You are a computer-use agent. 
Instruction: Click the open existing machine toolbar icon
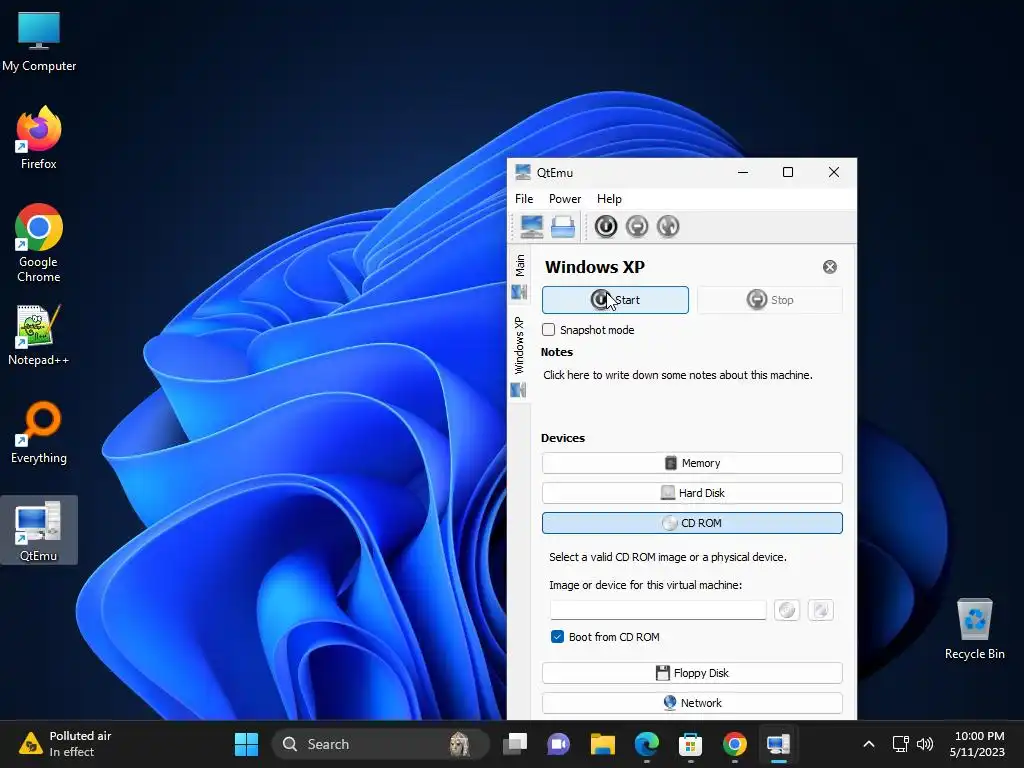563,227
